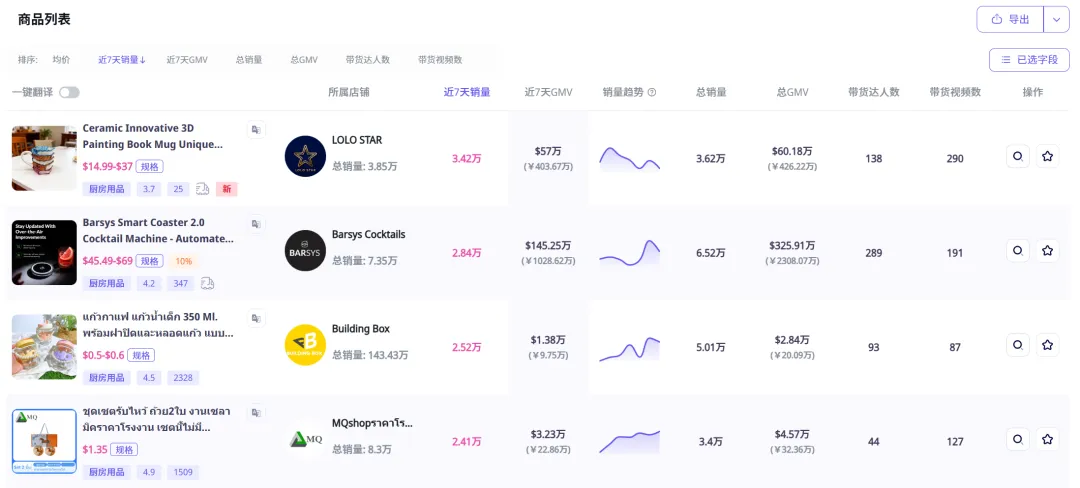Click the search icon for the Ceramic Mug row

coord(1017,157)
